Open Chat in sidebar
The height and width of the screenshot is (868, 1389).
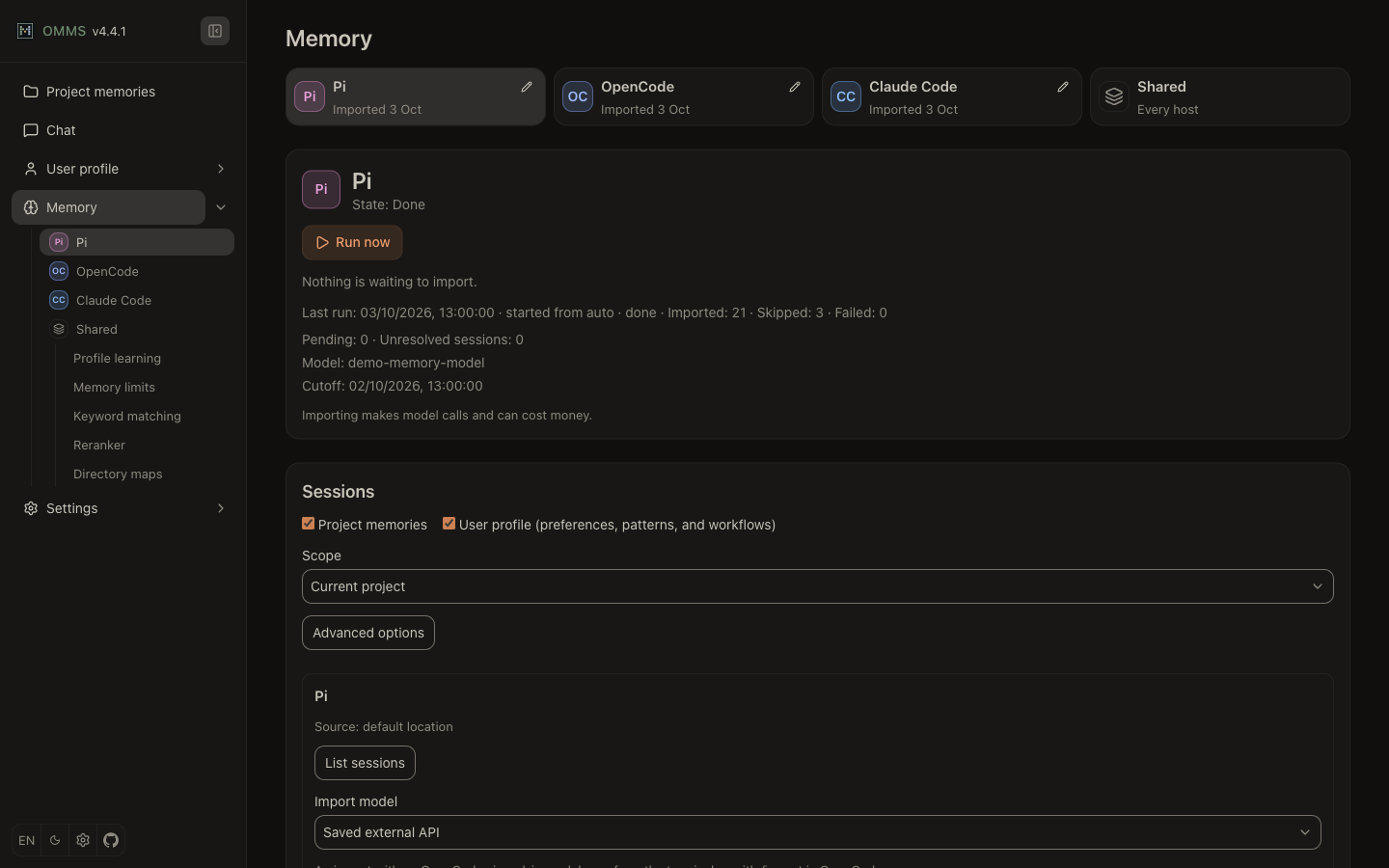pos(123,130)
